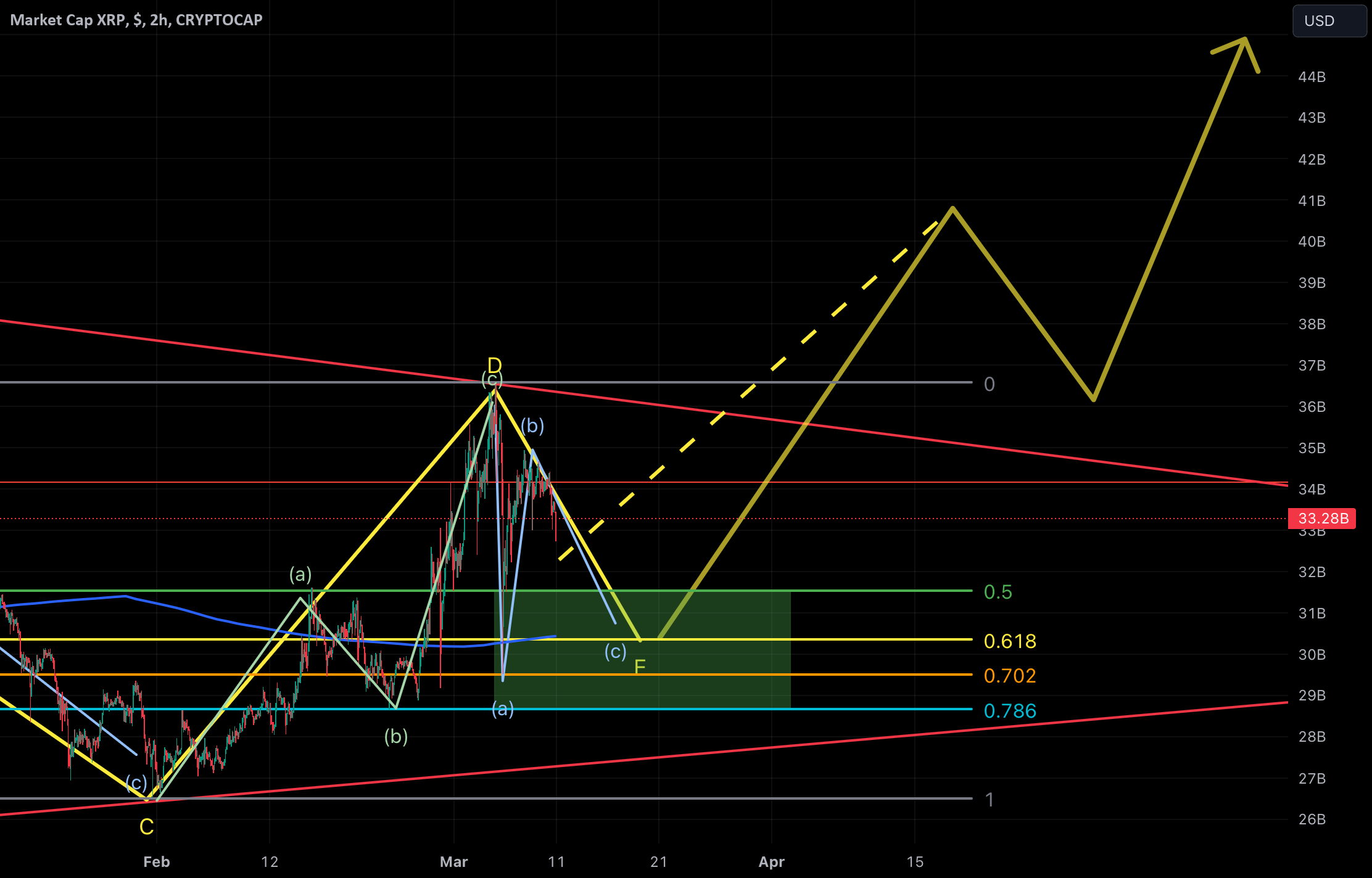
Task: Click the 0.702 orange Fibonacci label
Action: (1010, 676)
